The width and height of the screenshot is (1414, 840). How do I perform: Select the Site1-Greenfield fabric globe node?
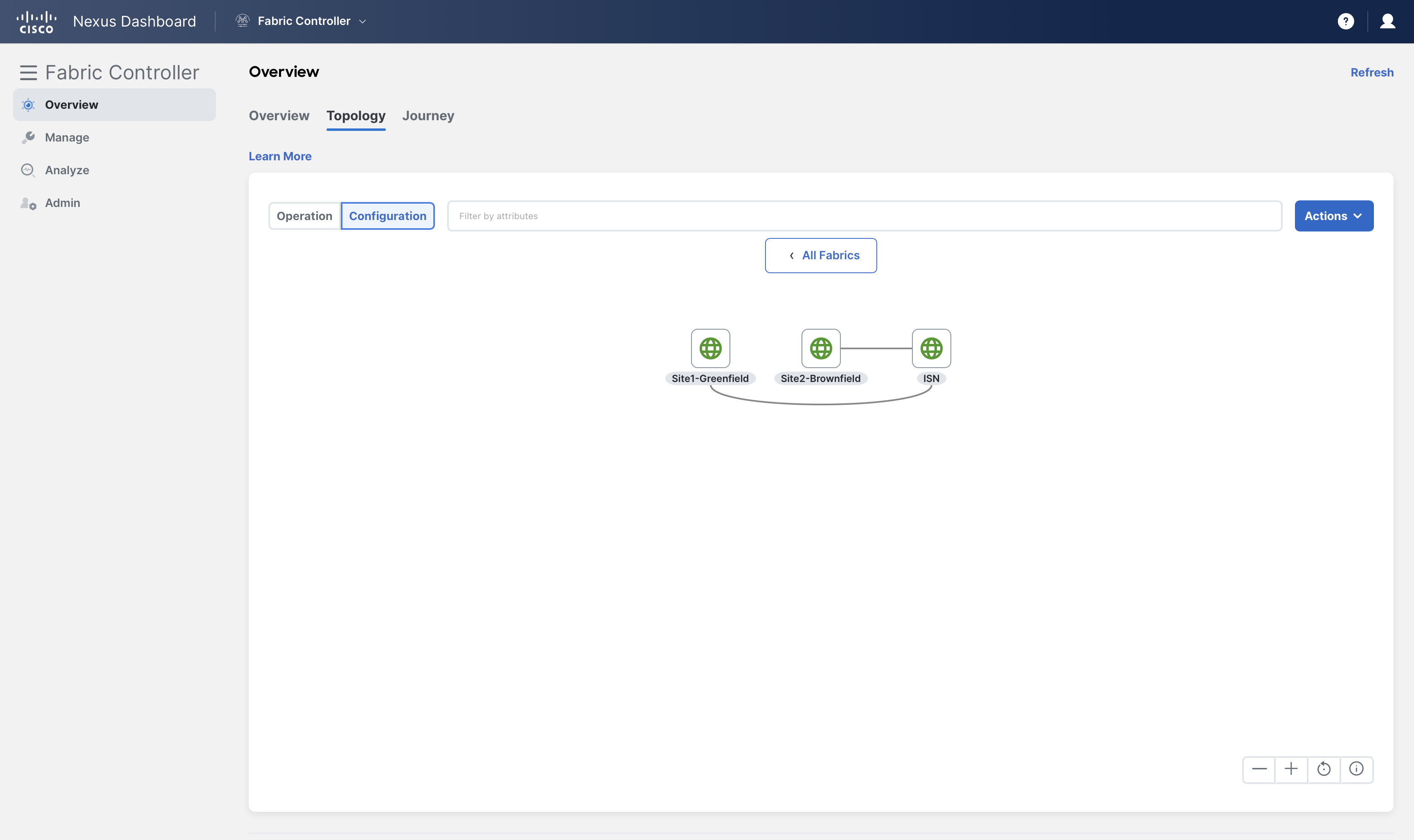(x=710, y=348)
